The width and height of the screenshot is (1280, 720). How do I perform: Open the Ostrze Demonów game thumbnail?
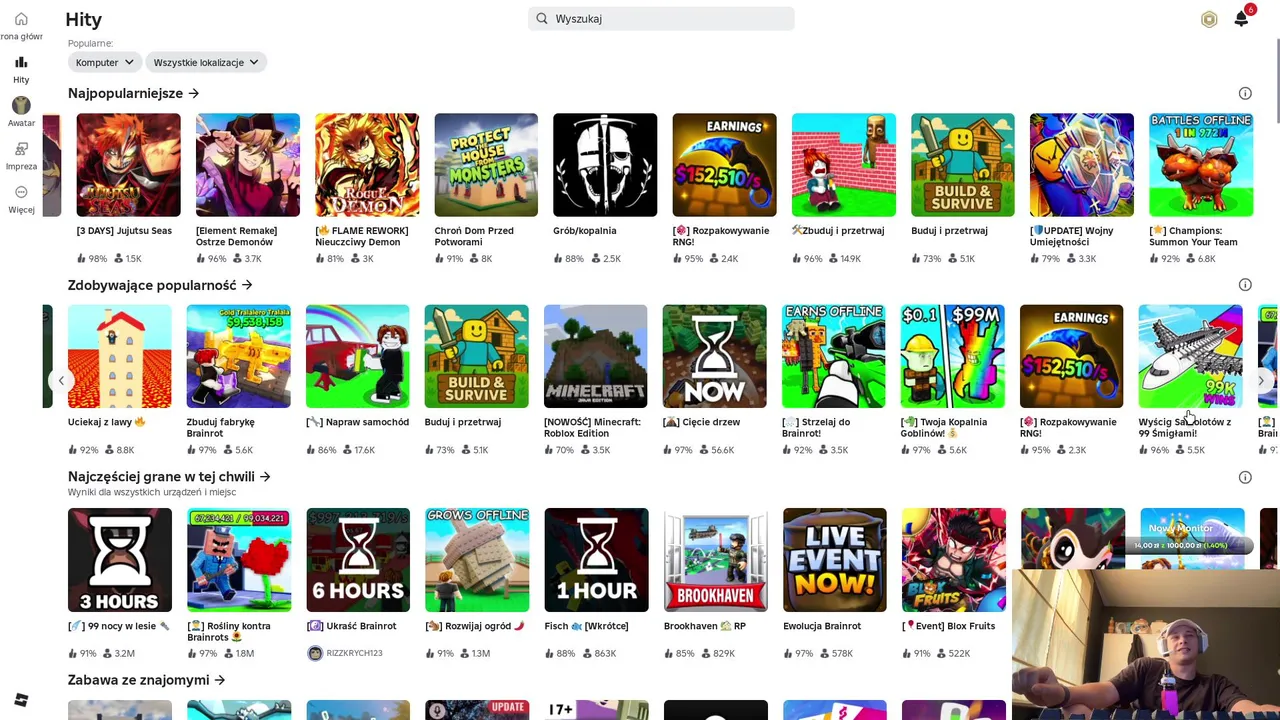248,165
